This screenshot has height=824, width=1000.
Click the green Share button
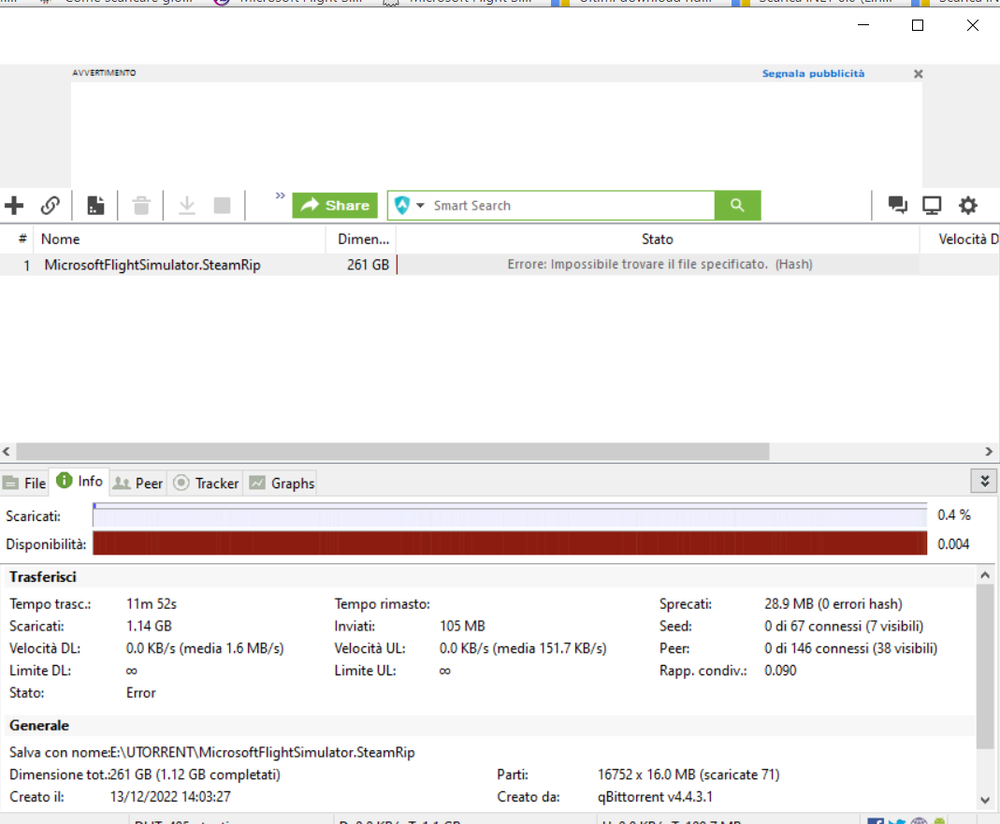pos(335,205)
